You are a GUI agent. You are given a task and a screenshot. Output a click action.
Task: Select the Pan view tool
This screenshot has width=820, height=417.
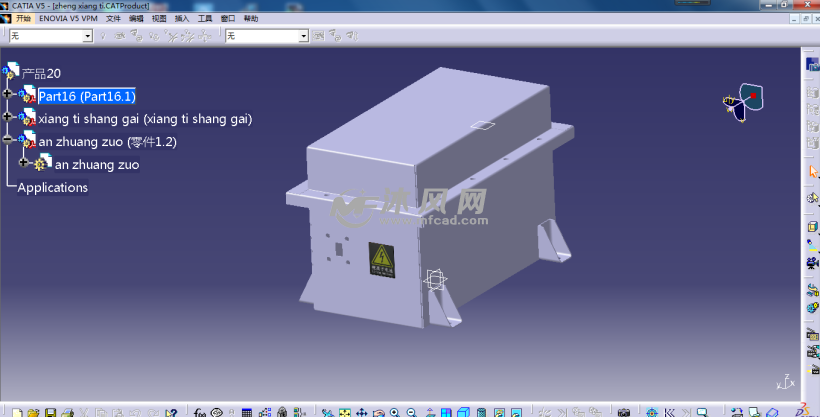pos(361,412)
